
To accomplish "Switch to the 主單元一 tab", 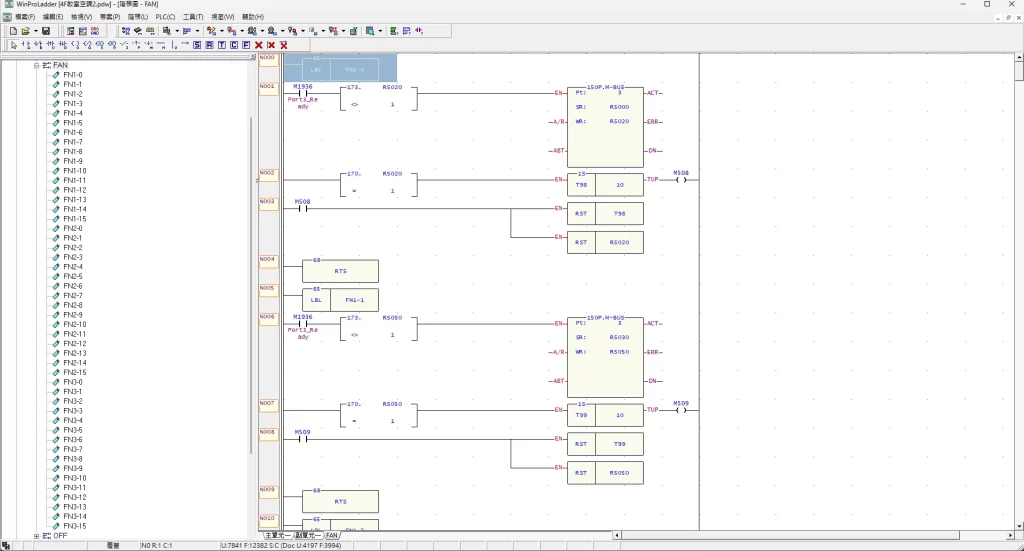I will (277, 536).
